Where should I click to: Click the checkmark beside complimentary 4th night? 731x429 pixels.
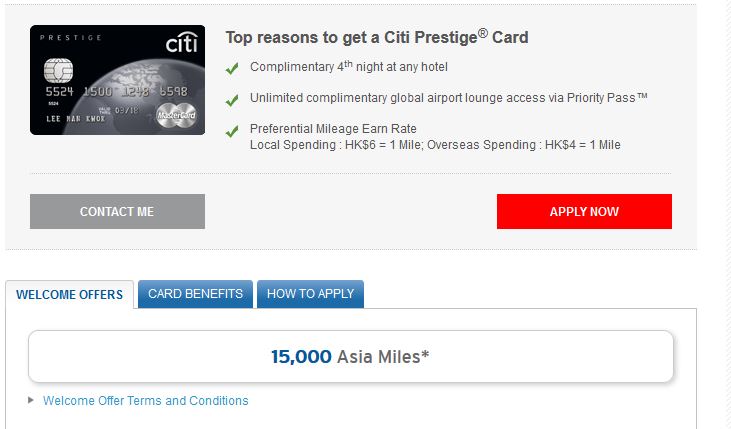coord(232,69)
